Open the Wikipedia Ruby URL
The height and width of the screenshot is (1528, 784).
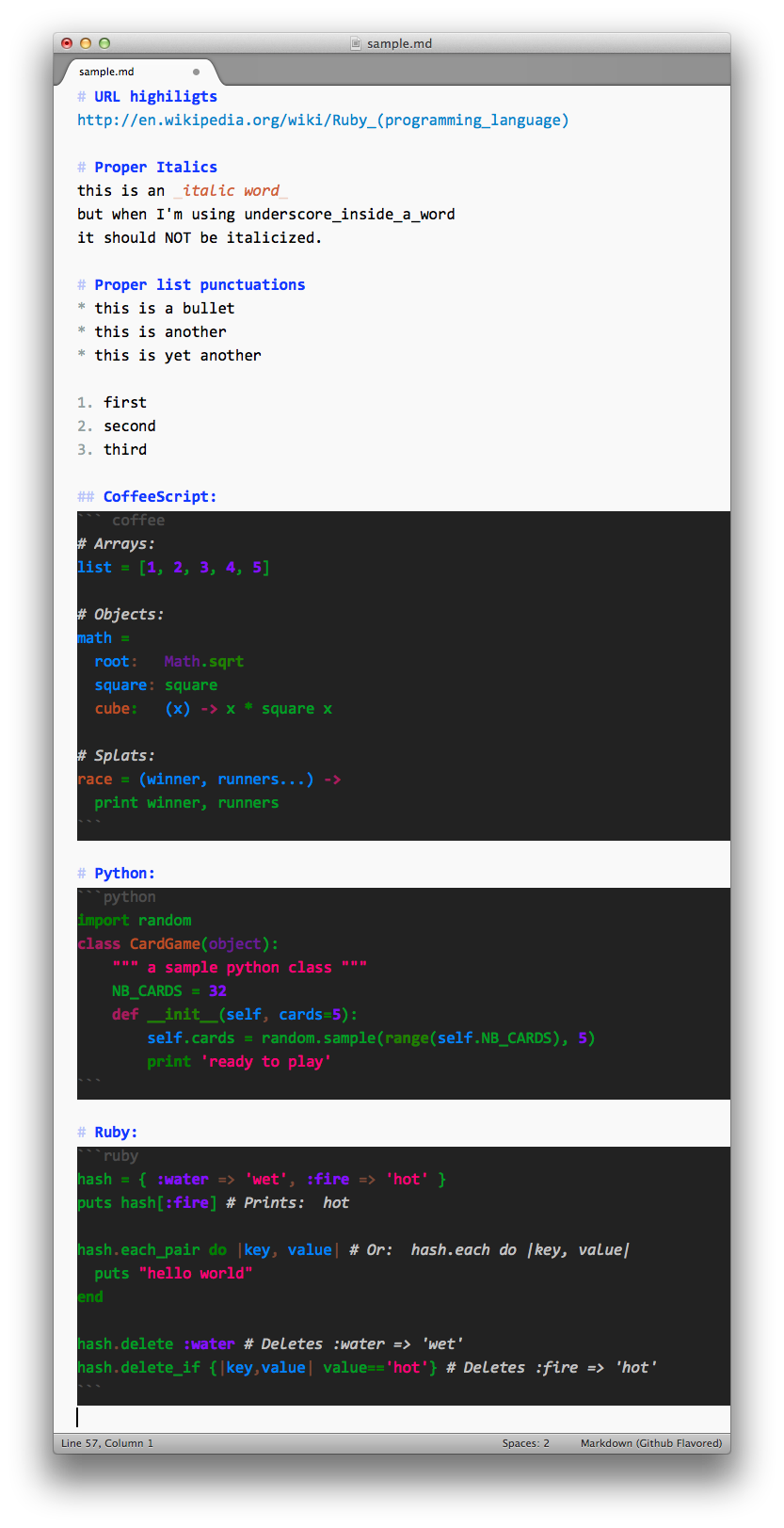pyautogui.click(x=323, y=121)
